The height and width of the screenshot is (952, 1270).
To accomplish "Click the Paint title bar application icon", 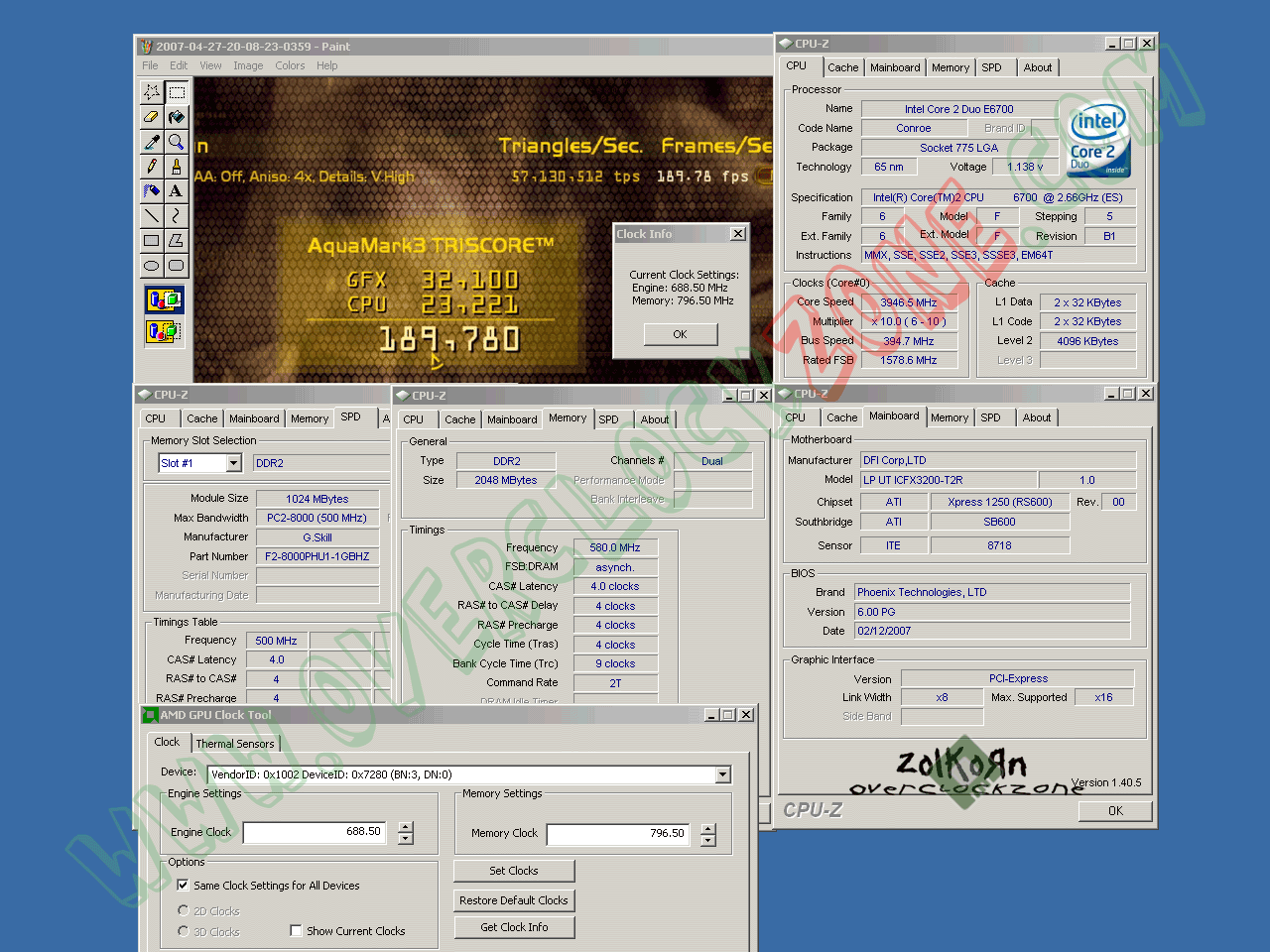I will (146, 47).
